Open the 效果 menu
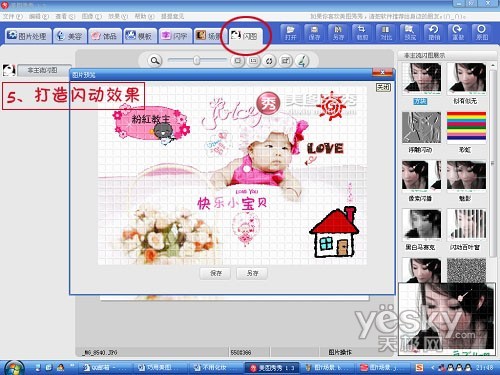 118,16
